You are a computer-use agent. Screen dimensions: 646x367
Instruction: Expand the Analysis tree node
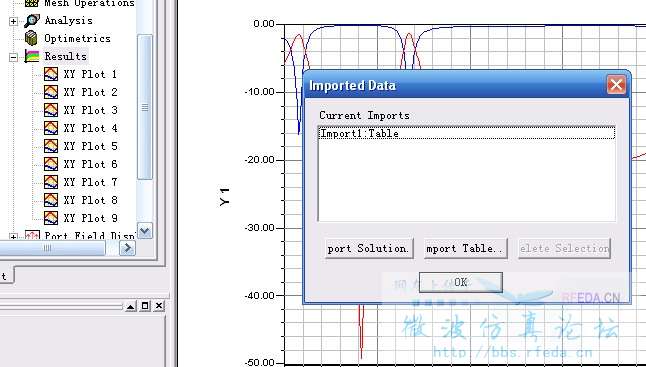click(14, 21)
